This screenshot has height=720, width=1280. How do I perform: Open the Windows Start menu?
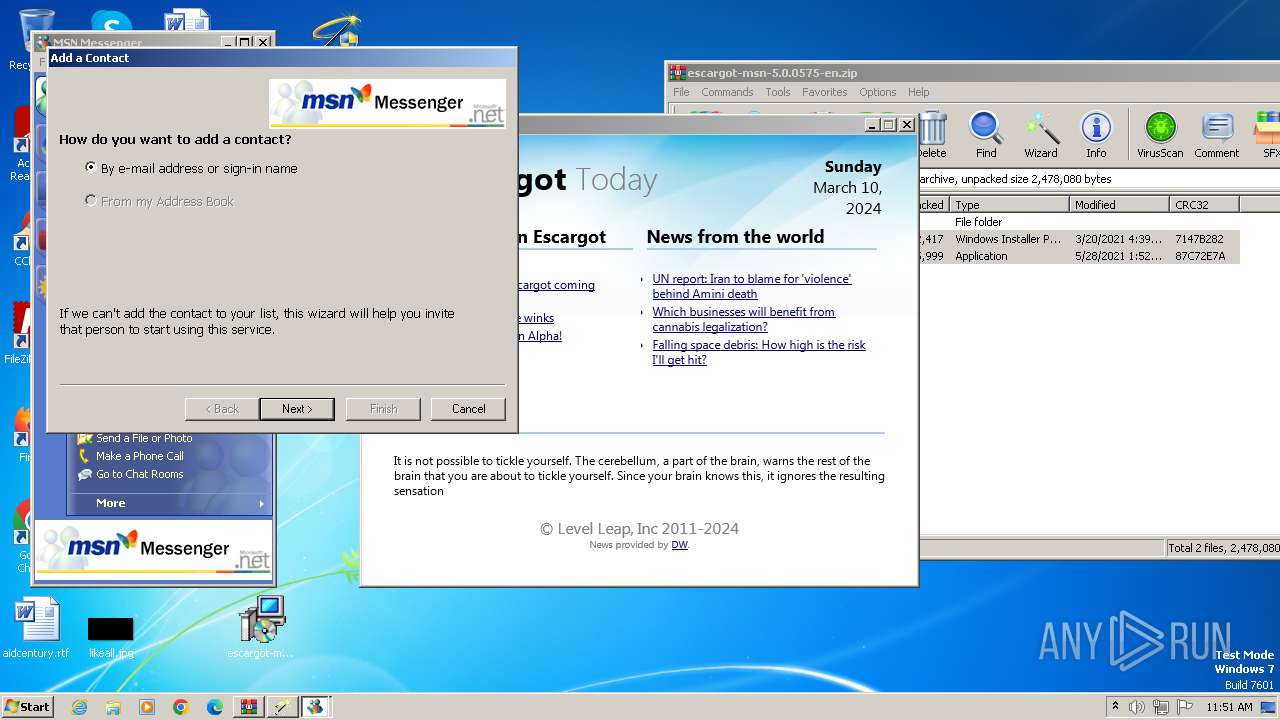[27, 707]
